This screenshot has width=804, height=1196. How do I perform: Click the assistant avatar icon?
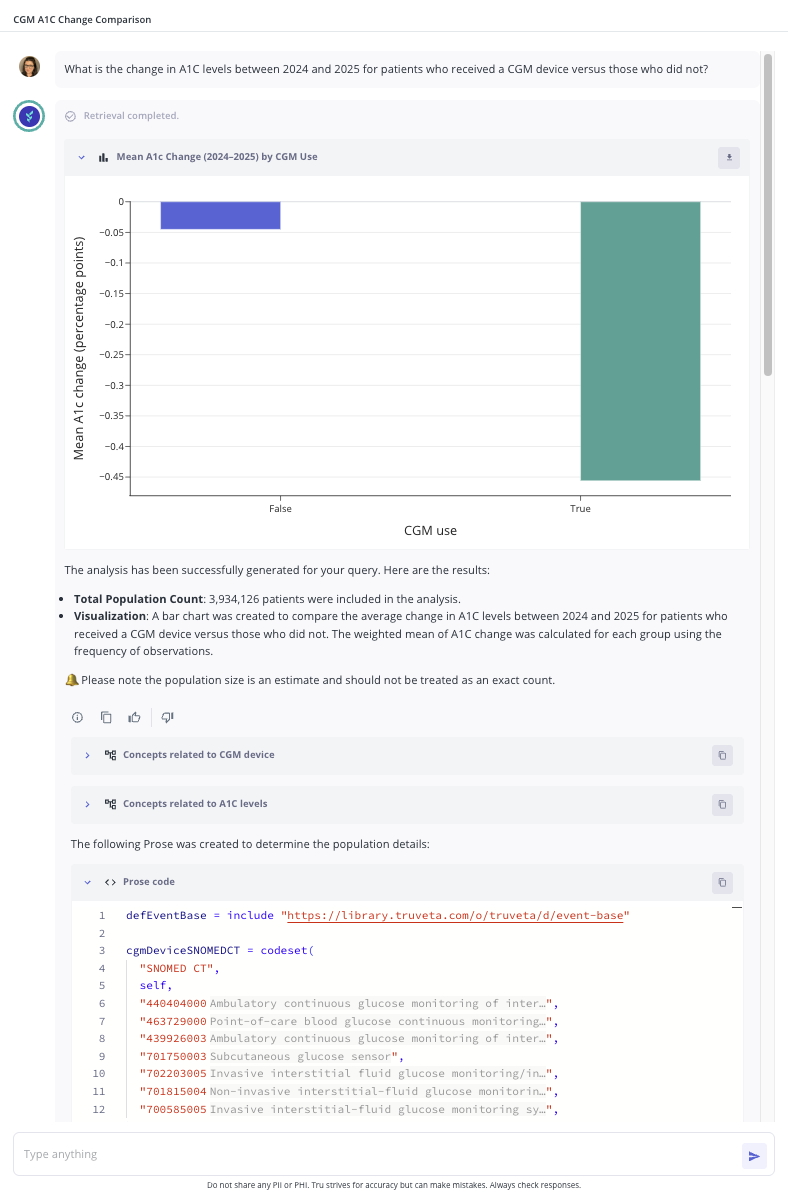pos(30,116)
